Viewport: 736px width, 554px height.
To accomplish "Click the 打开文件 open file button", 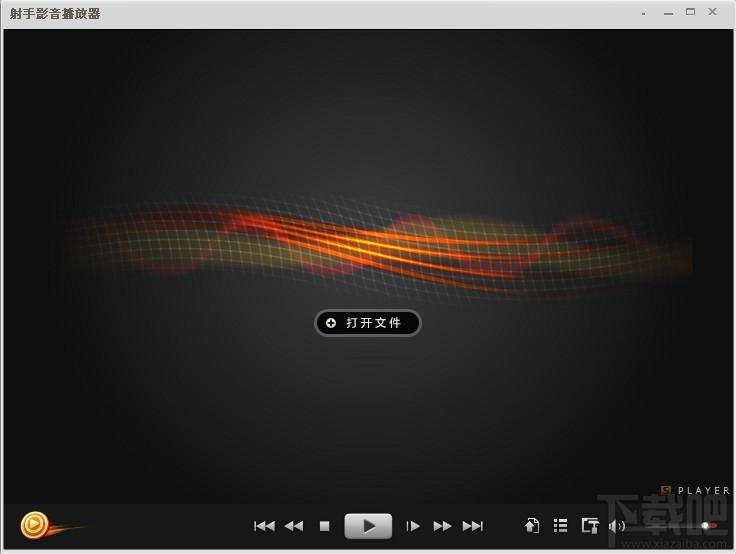I will (368, 323).
